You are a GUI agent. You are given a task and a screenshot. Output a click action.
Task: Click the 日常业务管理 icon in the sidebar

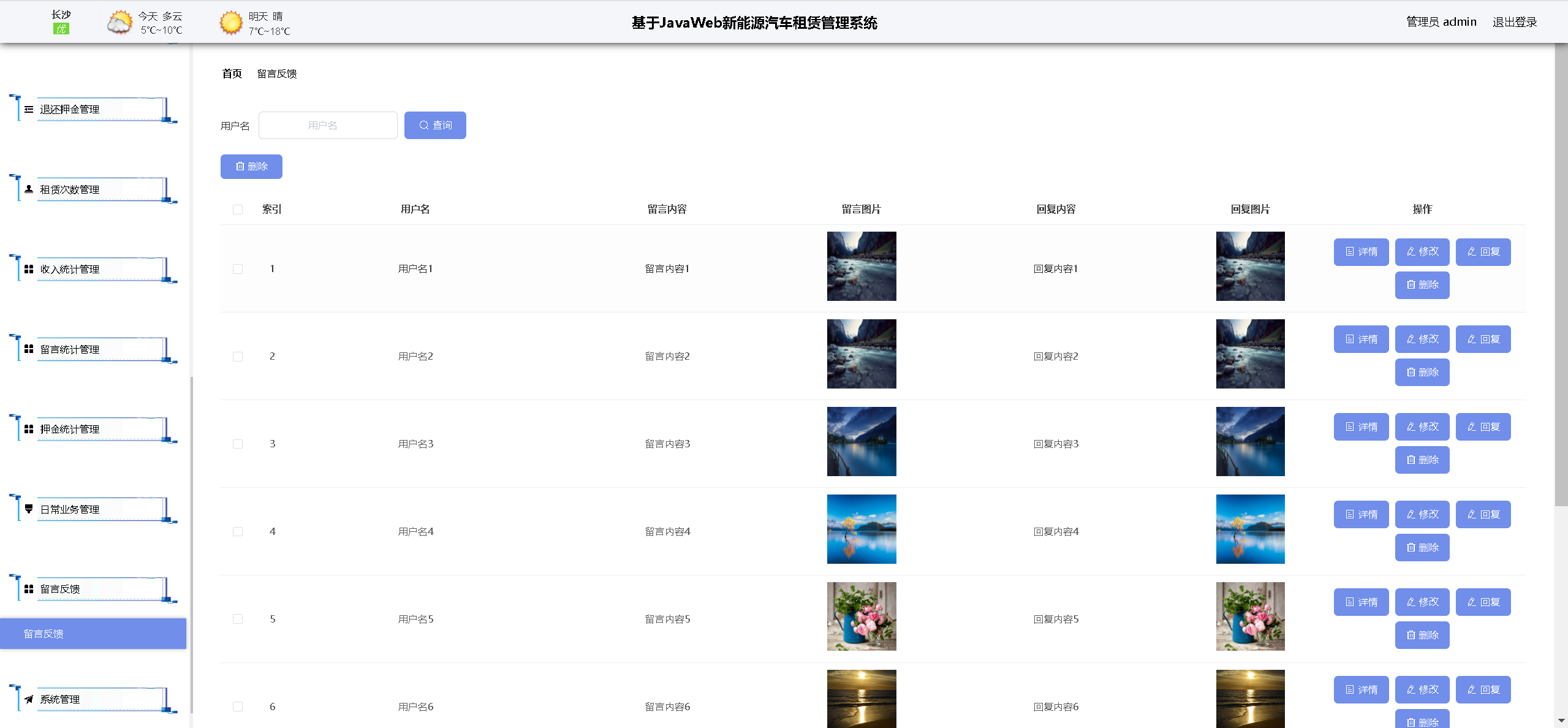click(29, 509)
